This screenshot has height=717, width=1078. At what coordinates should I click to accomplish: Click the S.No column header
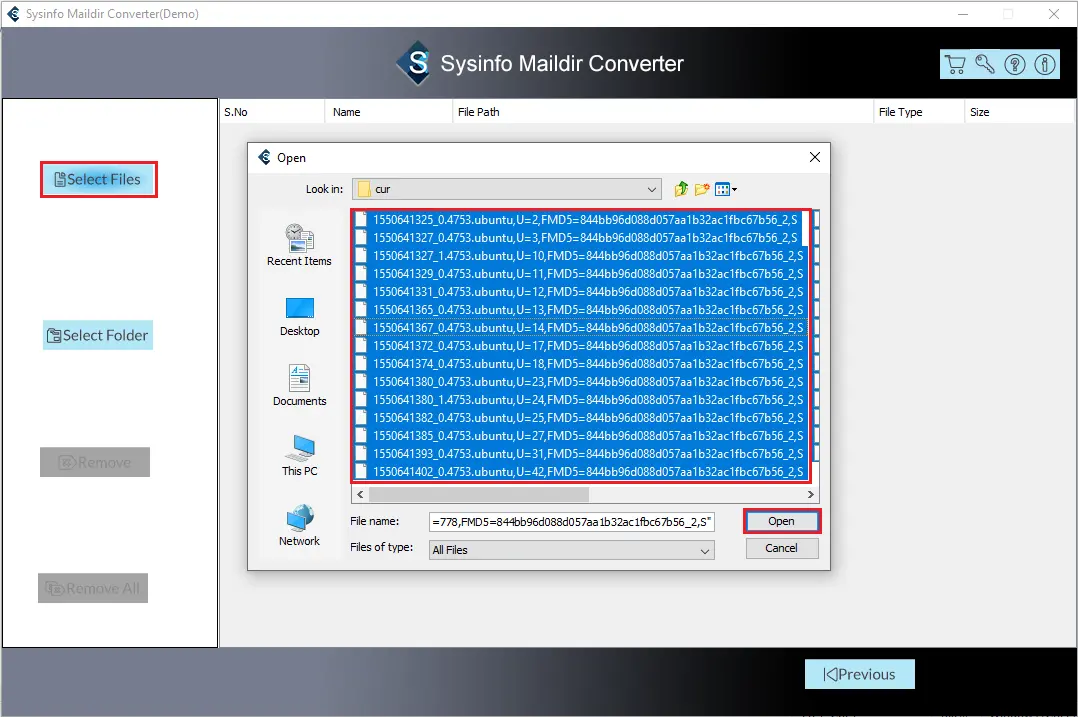click(272, 112)
